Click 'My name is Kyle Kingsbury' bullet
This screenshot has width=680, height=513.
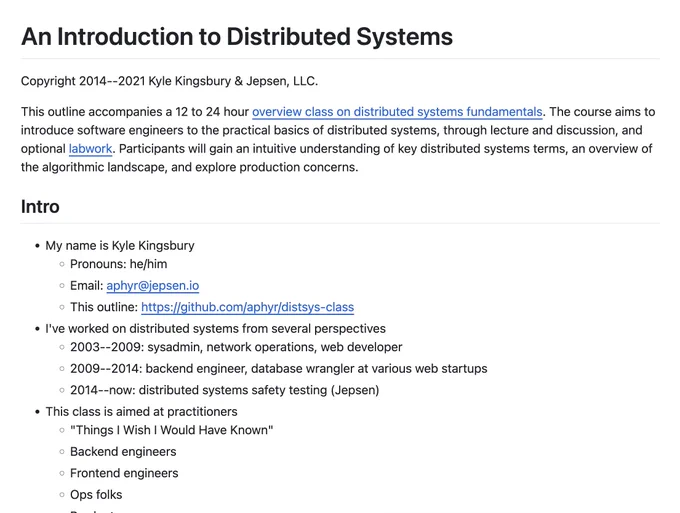[x=120, y=245]
